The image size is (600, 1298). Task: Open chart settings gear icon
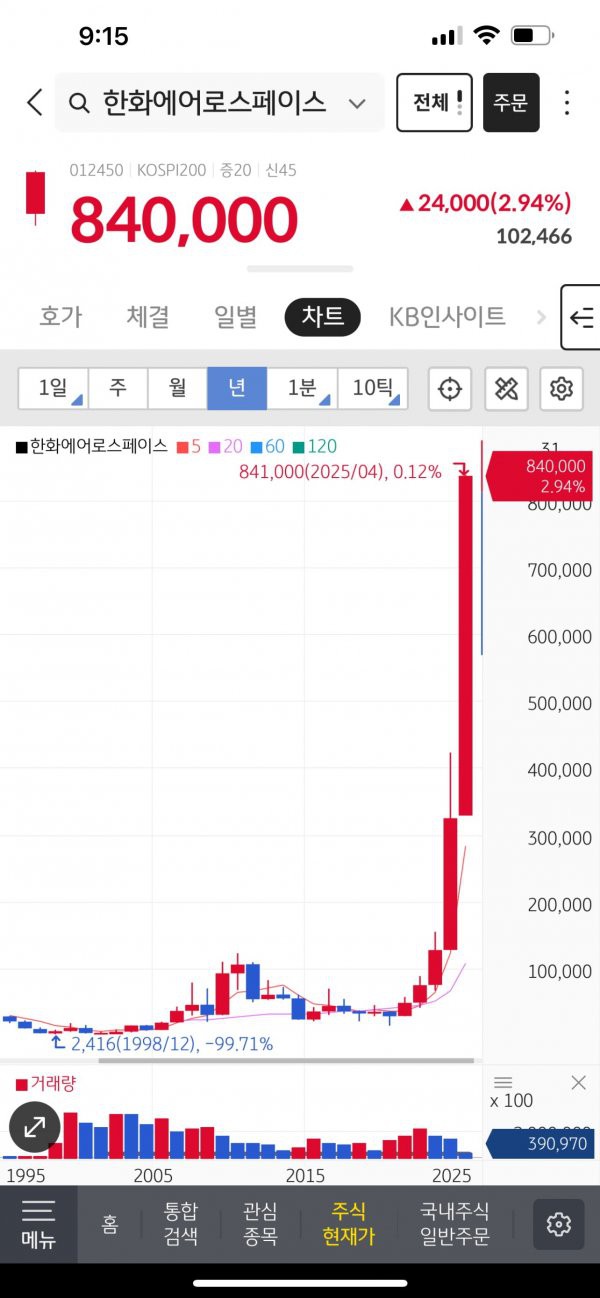coord(562,389)
